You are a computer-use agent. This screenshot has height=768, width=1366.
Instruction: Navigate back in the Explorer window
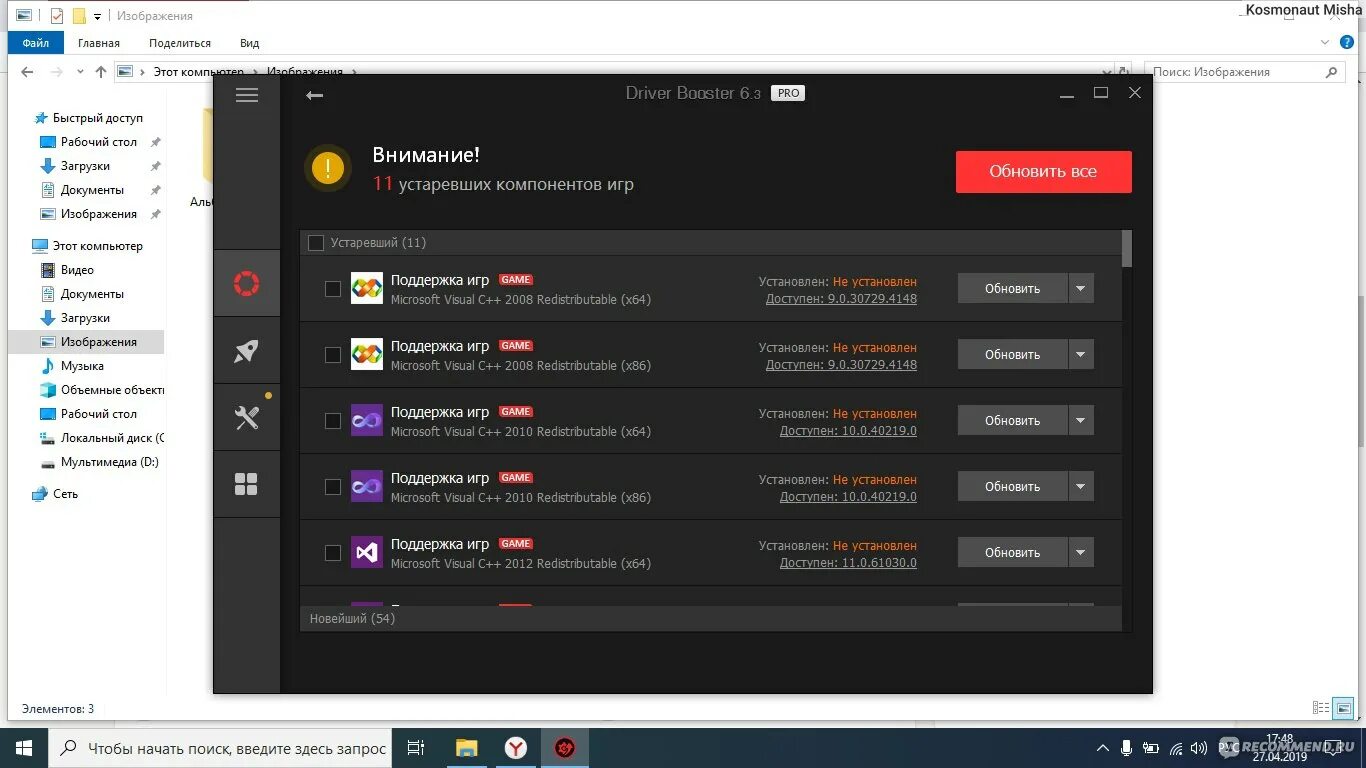pos(27,72)
